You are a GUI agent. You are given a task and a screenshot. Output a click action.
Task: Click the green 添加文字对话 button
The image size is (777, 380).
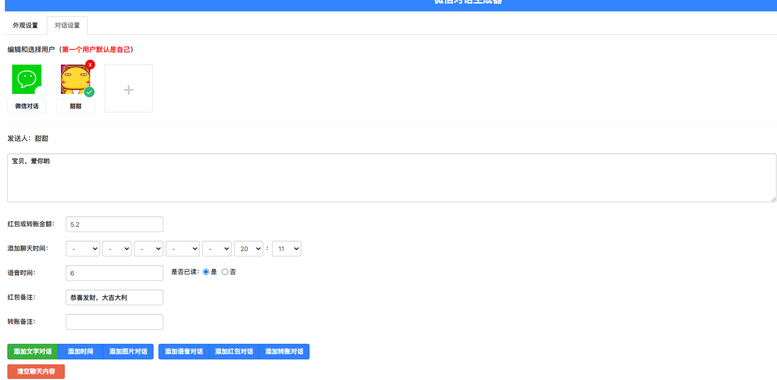pyautogui.click(x=33, y=352)
